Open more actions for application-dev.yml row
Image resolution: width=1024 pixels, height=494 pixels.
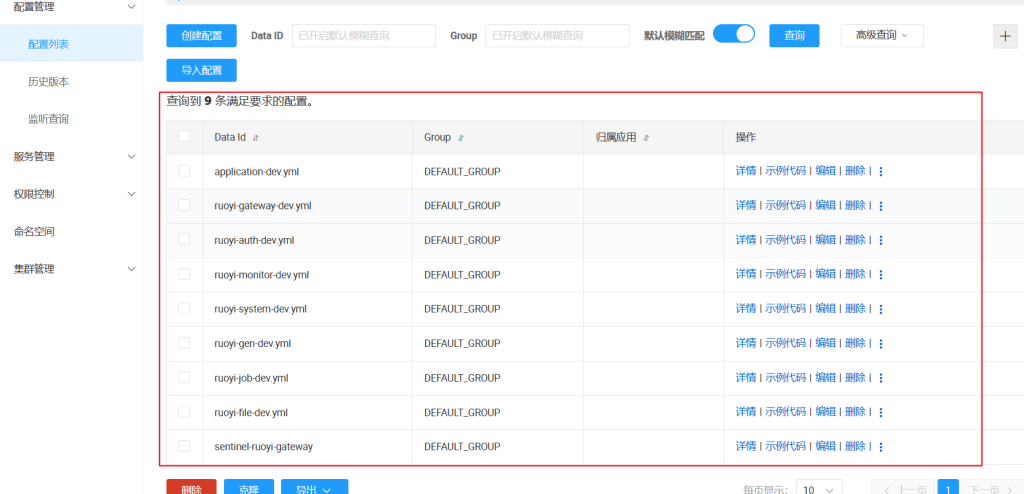point(880,172)
